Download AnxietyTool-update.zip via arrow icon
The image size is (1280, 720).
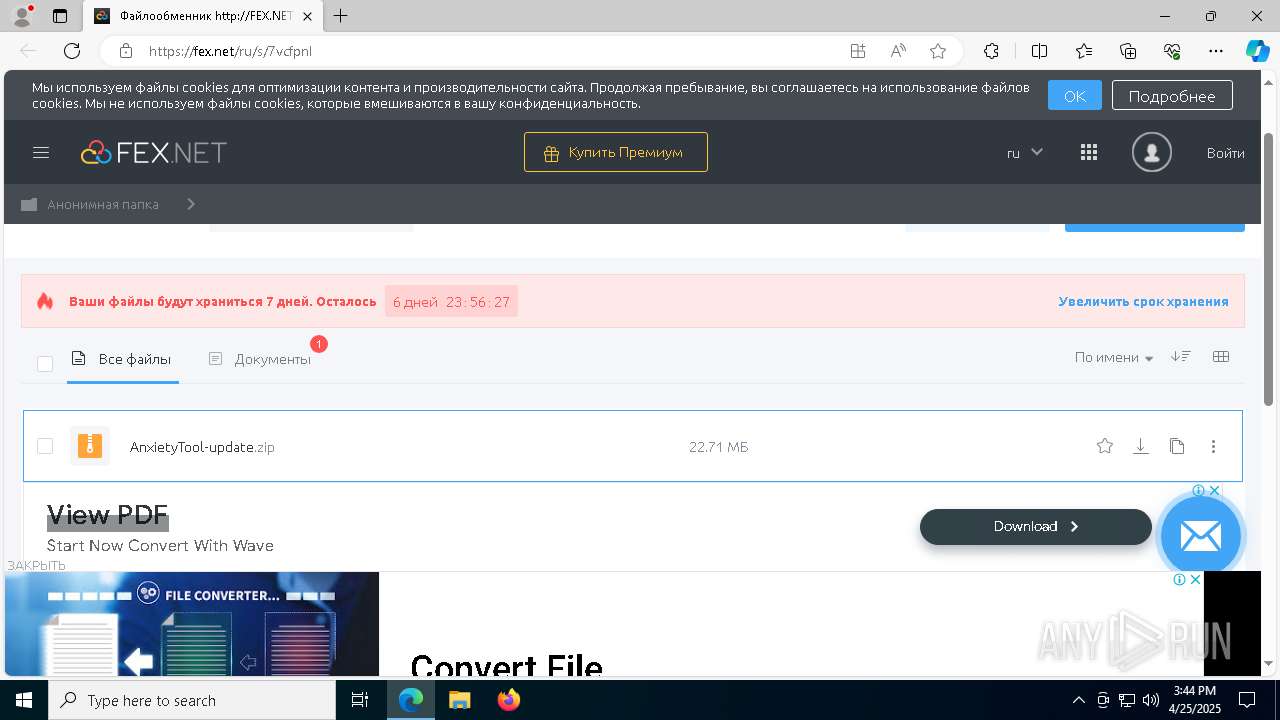(1140, 446)
